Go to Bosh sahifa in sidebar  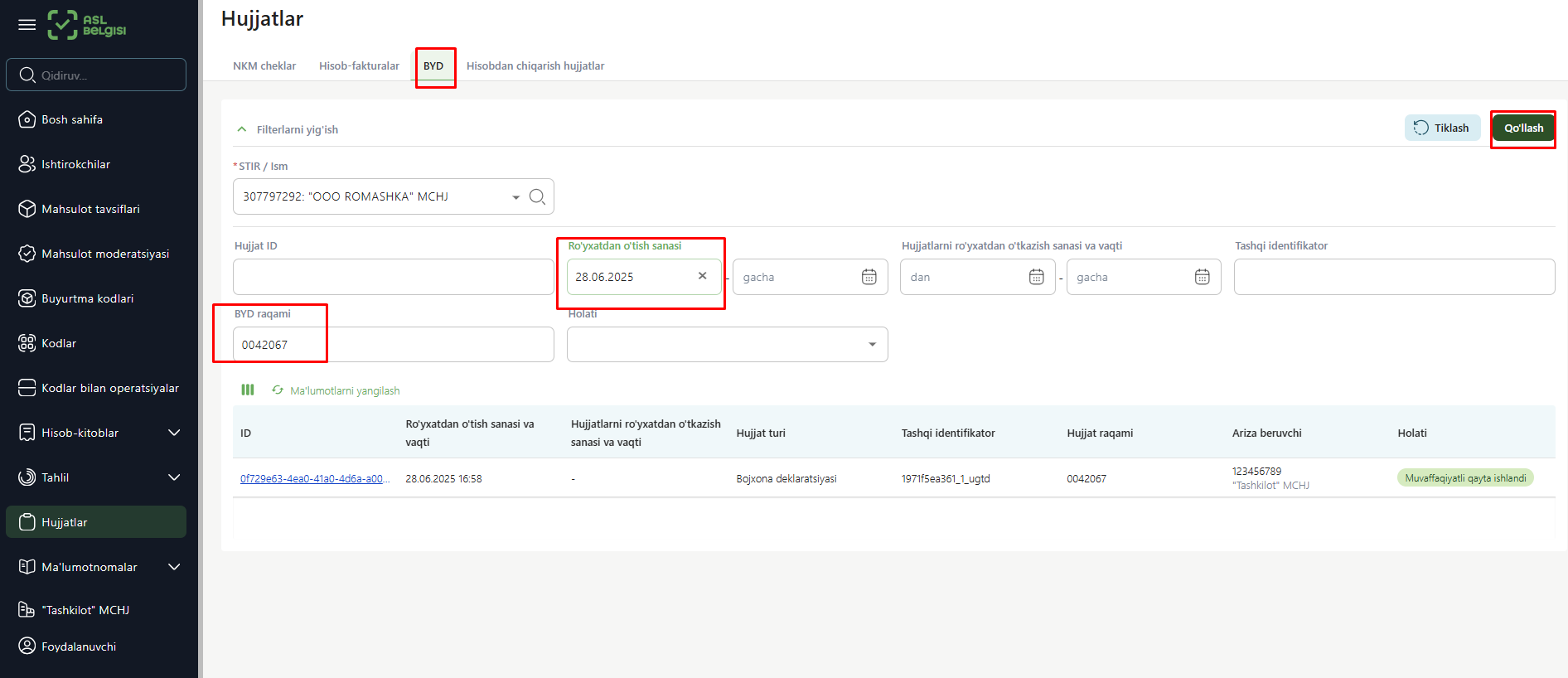[x=72, y=119]
